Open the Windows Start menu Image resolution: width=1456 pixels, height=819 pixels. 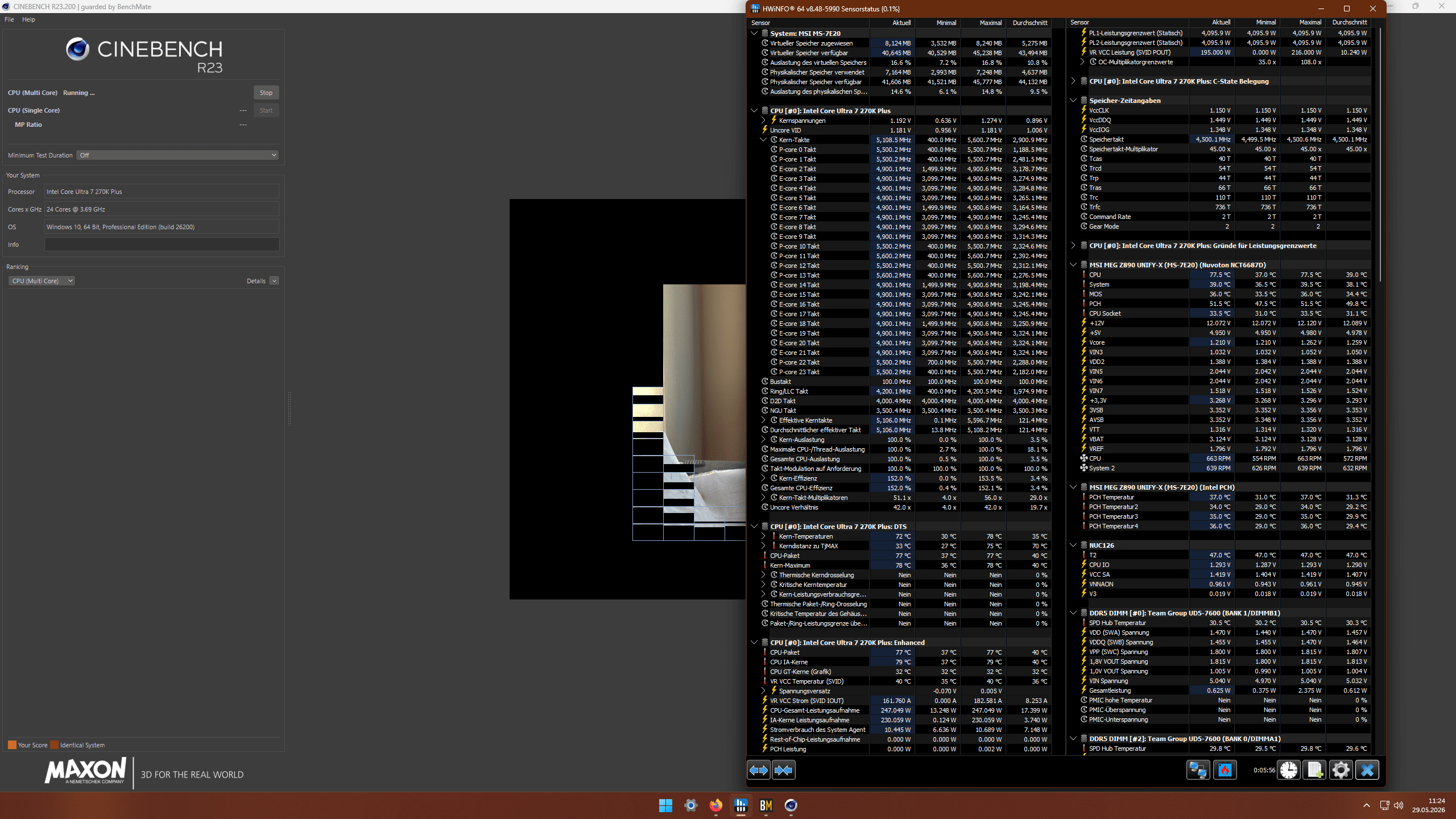665,805
